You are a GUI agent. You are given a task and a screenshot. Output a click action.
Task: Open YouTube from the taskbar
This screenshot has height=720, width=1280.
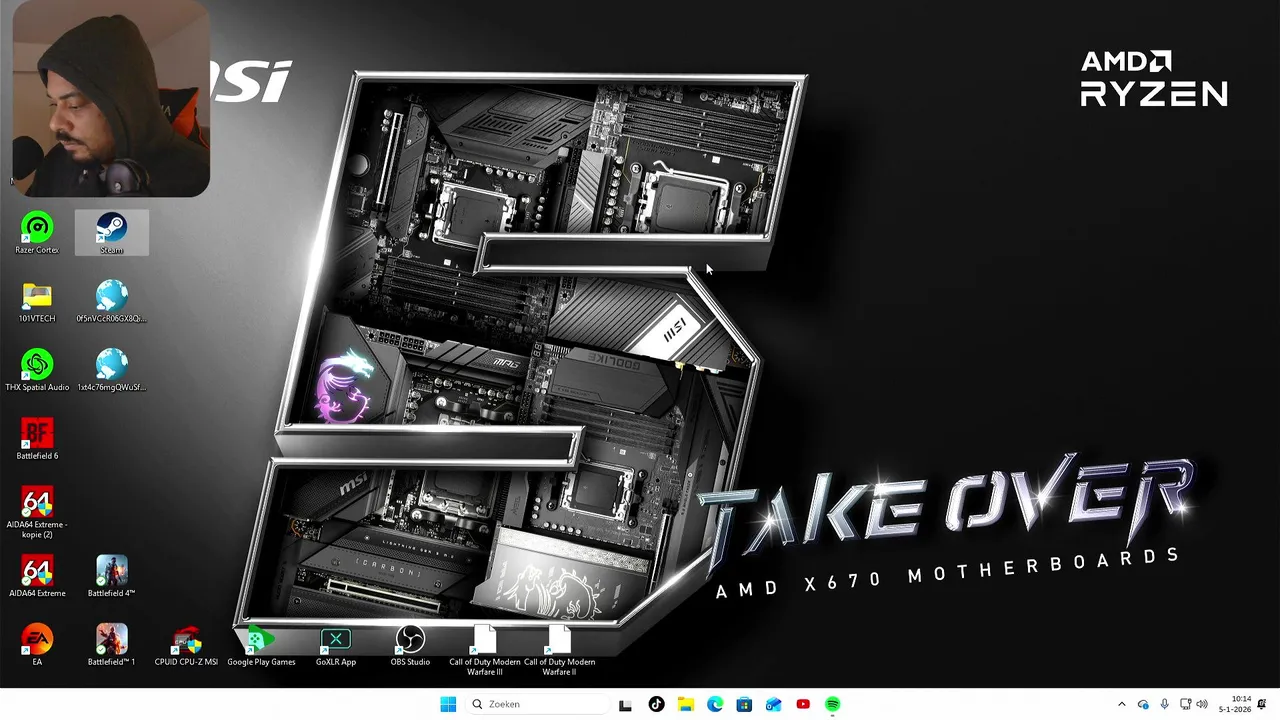click(803, 704)
